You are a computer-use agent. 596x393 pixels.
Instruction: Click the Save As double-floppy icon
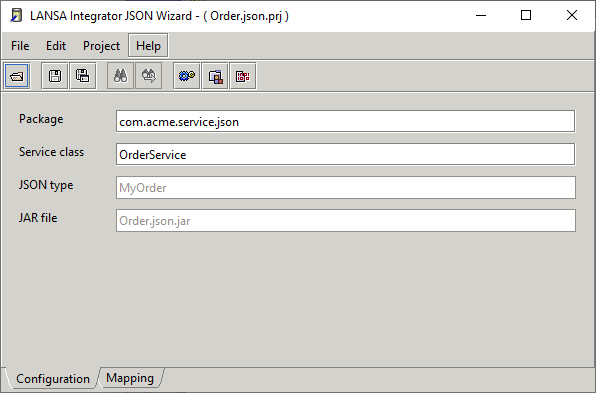coord(83,76)
